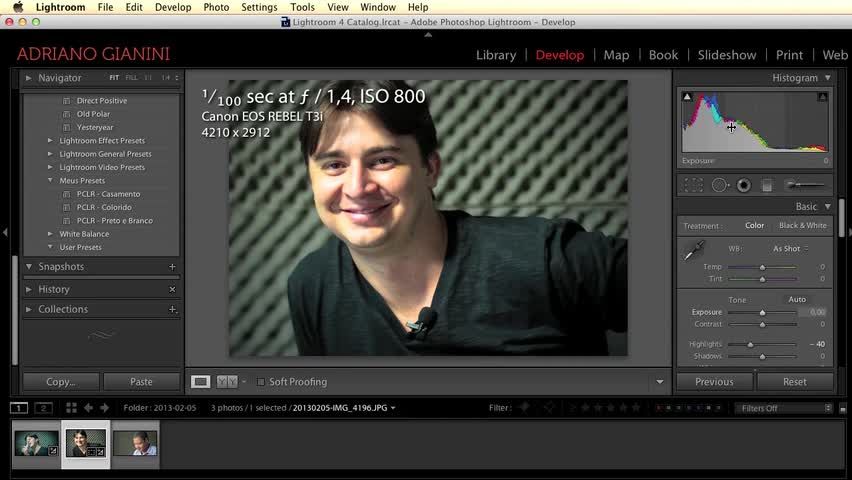This screenshot has width=852, height=480.
Task: Clear History with the X icon
Action: click(x=172, y=289)
